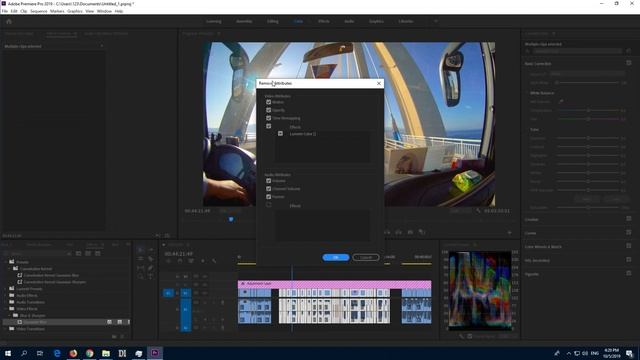The height and width of the screenshot is (360, 640).
Task: Switch to the Effects workspace tab
Action: coord(324,21)
